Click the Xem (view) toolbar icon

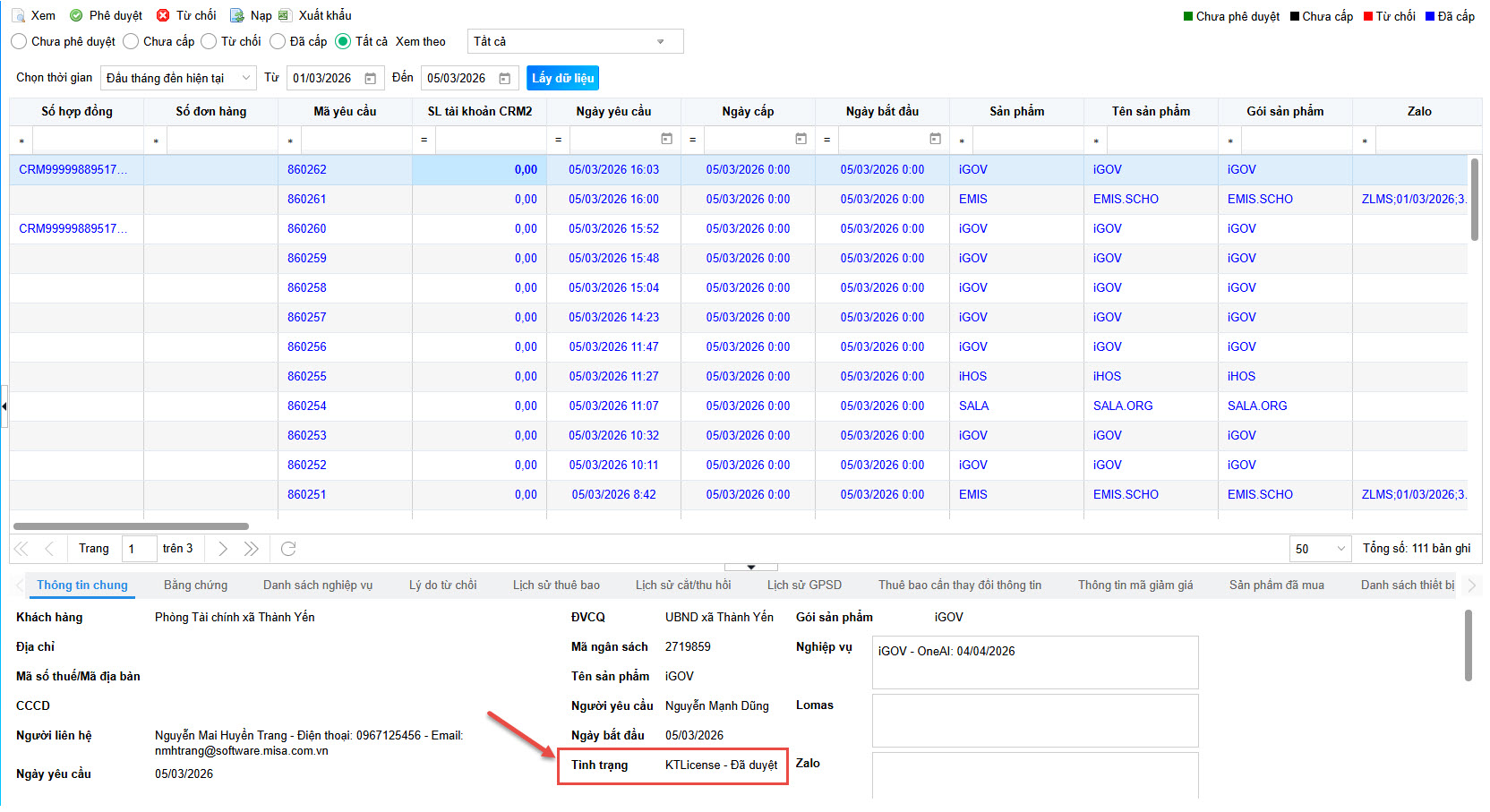(x=18, y=15)
